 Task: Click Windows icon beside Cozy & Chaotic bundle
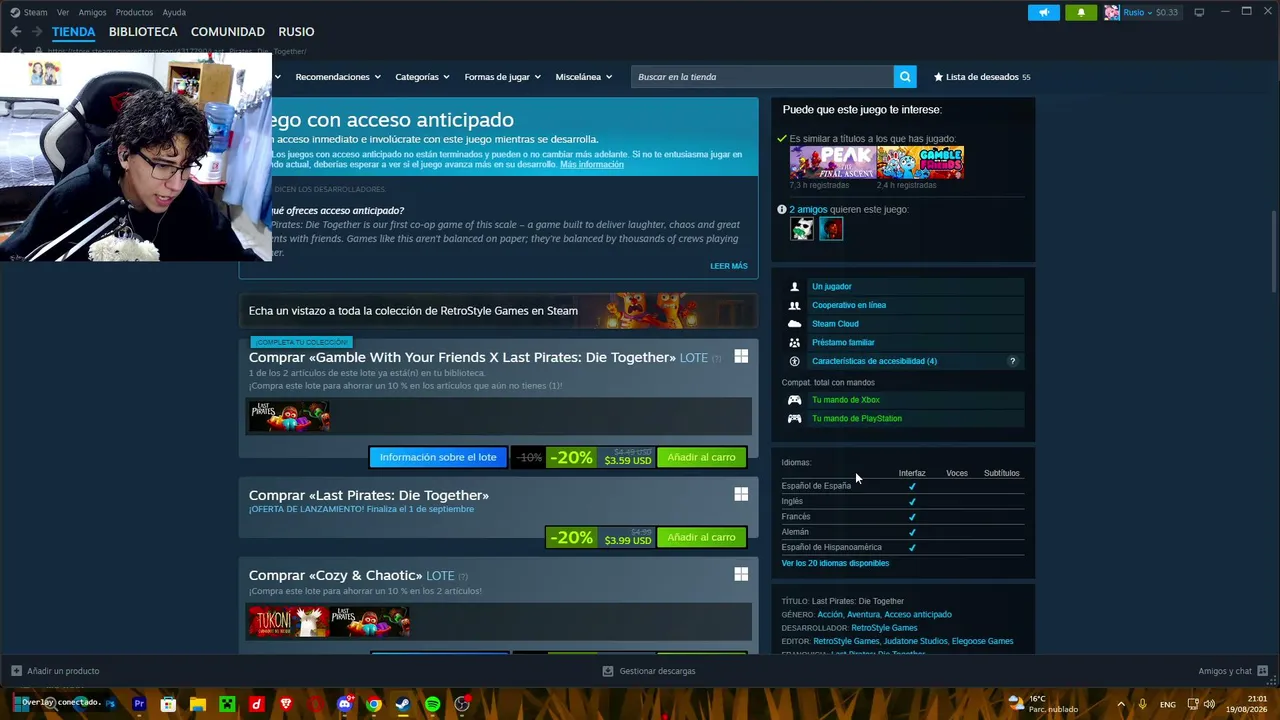(x=741, y=574)
